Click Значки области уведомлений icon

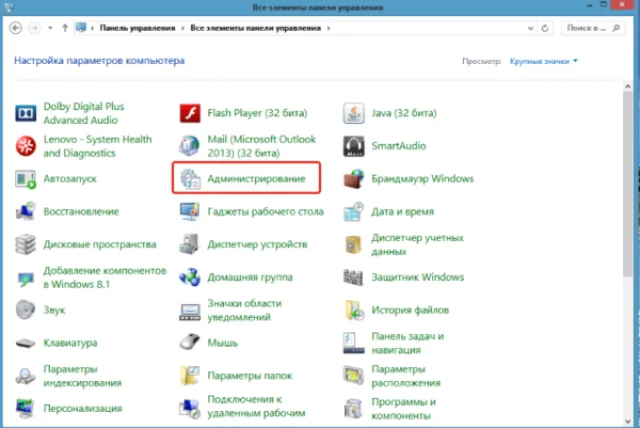pyautogui.click(x=190, y=311)
